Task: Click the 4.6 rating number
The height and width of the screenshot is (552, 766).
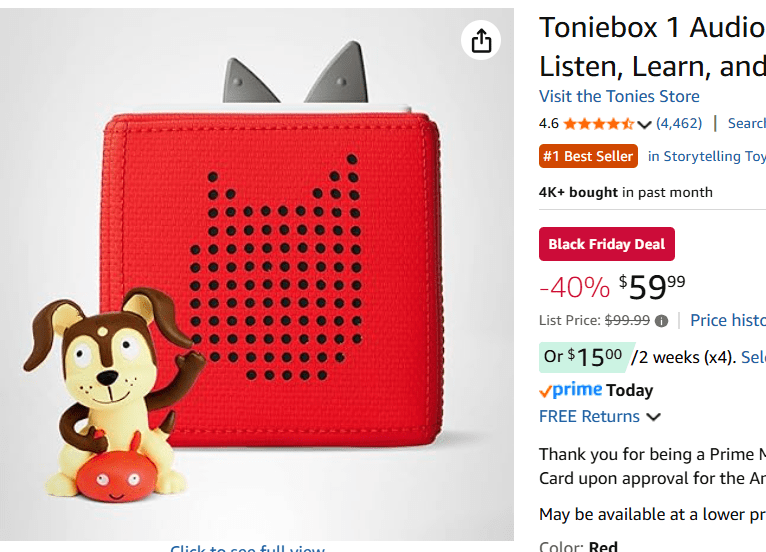Action: pos(548,124)
